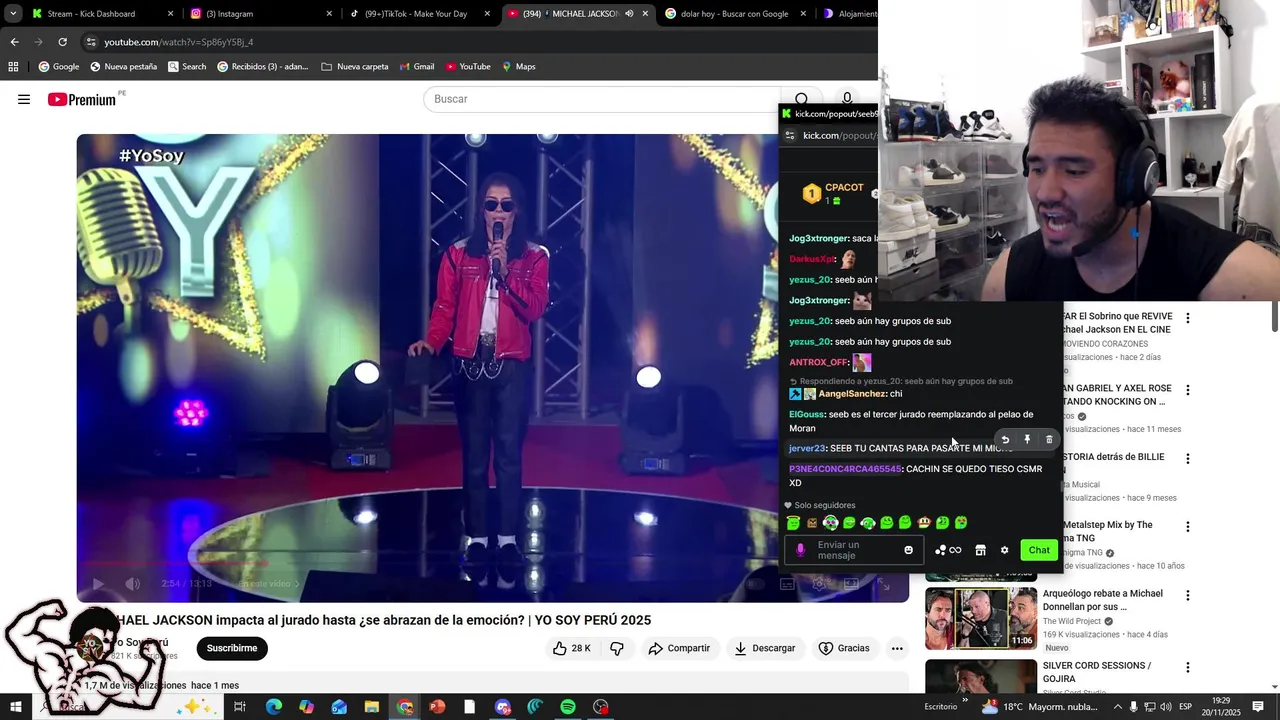Reload the YouTube page

(x=62, y=42)
